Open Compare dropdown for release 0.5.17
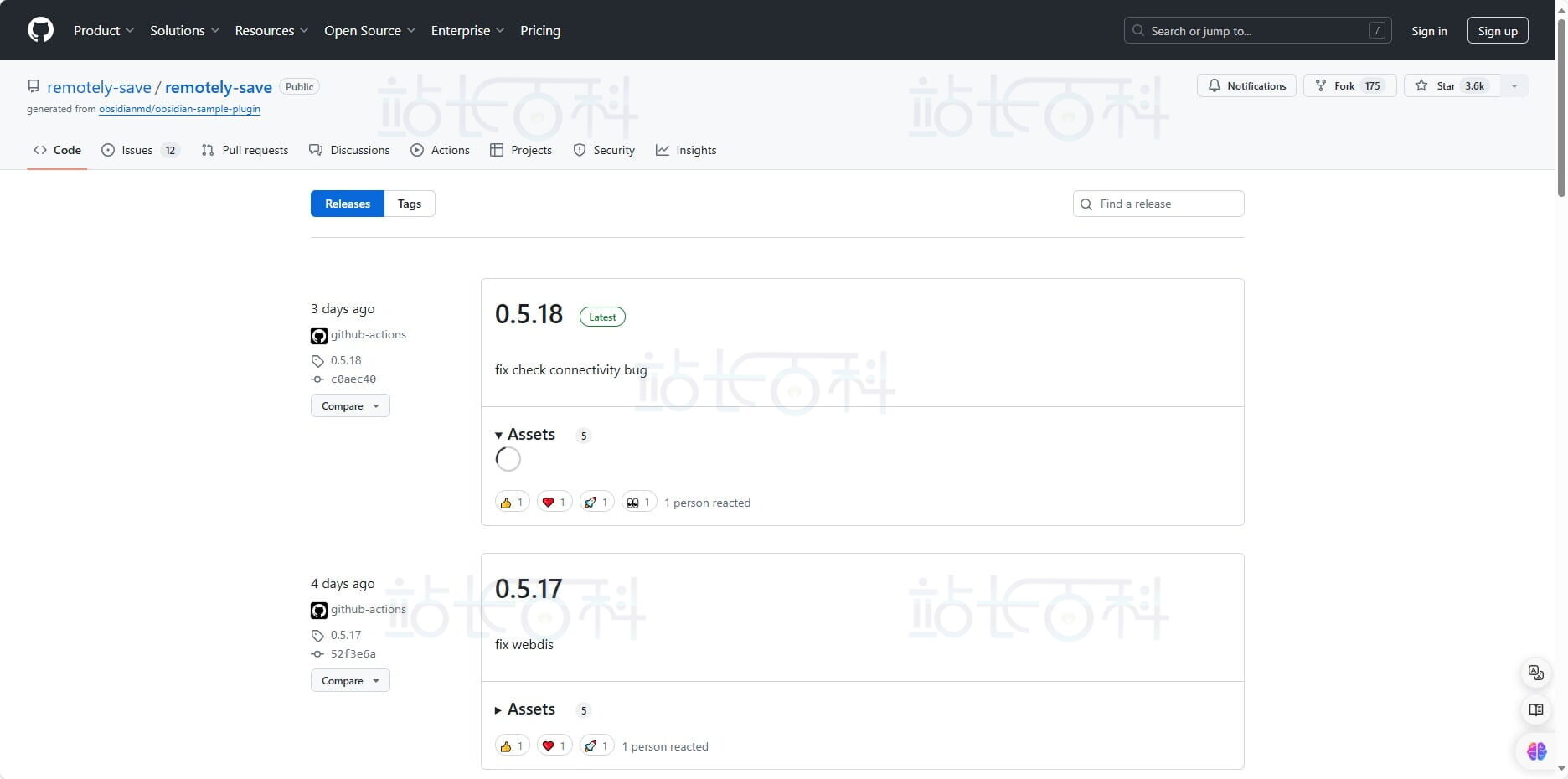This screenshot has width=1568, height=779. pyautogui.click(x=350, y=681)
